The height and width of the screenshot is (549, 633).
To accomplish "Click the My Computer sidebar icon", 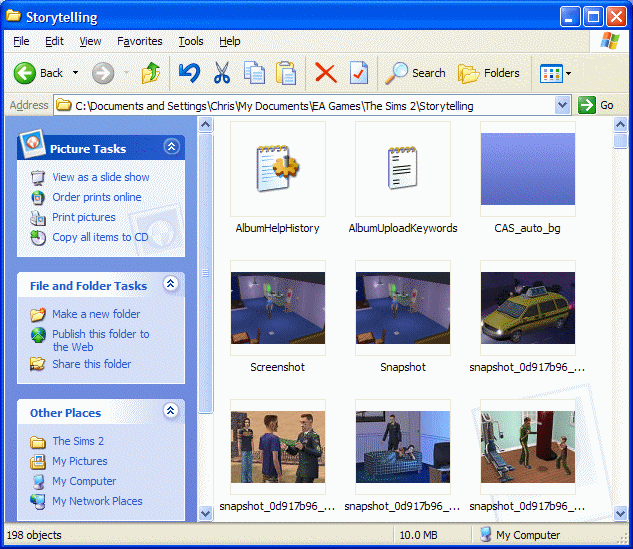I will (38, 482).
